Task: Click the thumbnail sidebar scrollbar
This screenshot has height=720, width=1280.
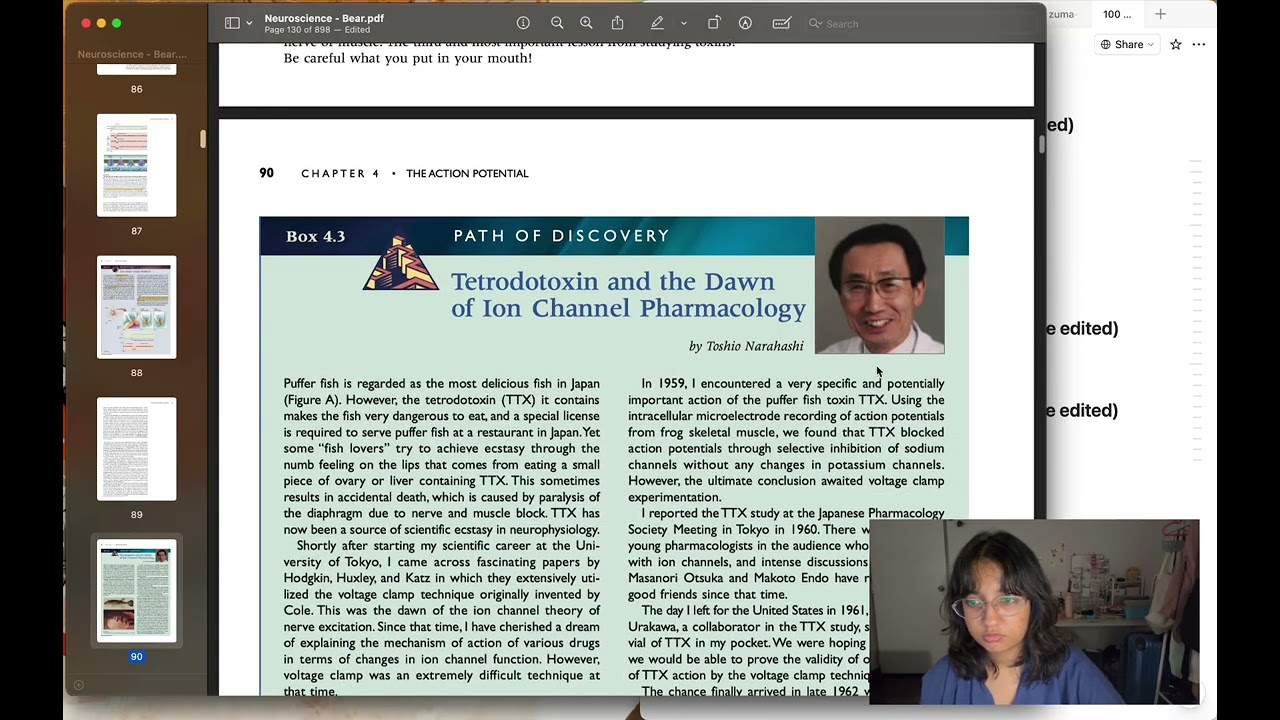Action: (203, 140)
